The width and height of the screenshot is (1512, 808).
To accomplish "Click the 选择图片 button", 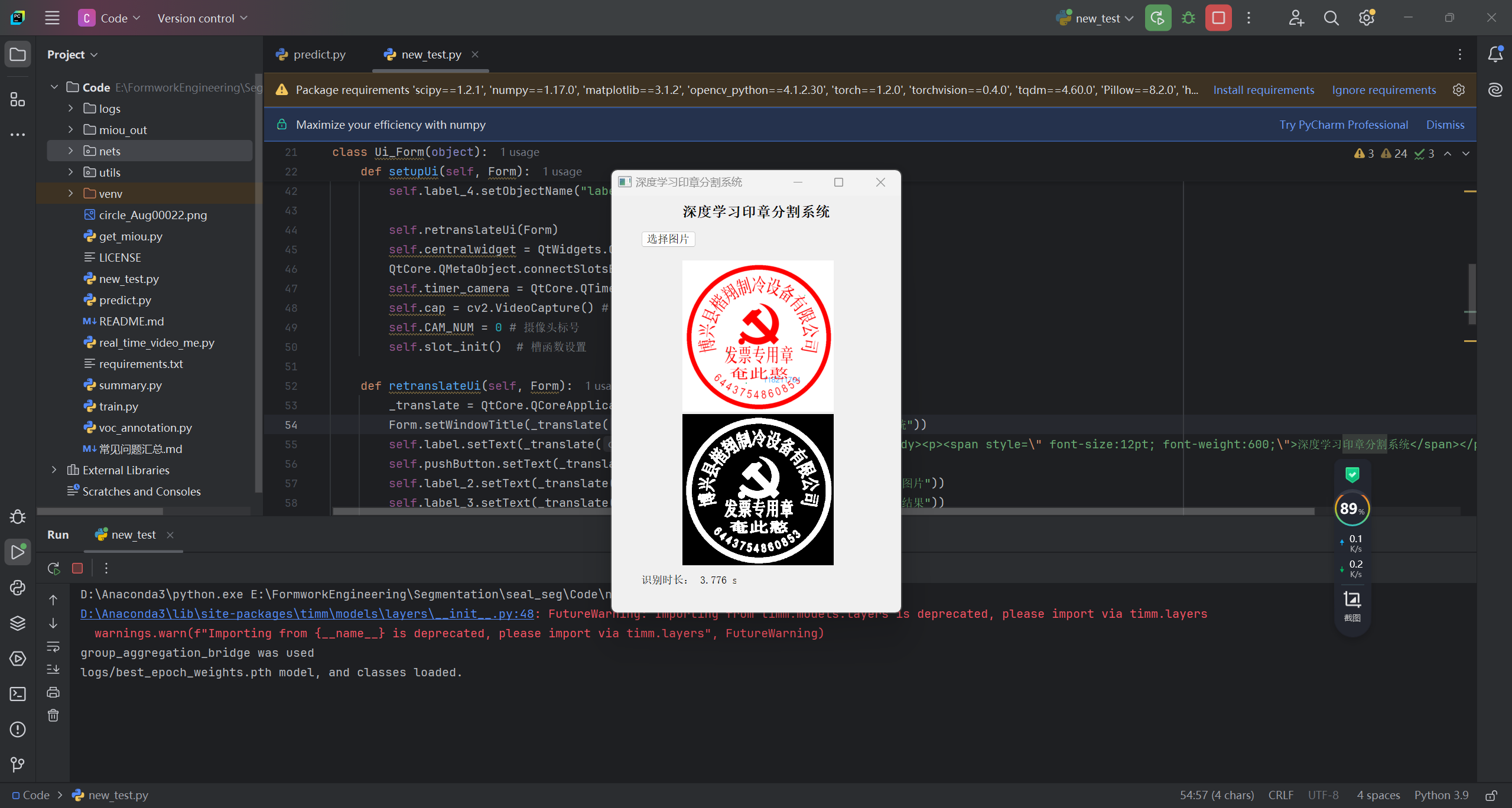I will click(x=668, y=239).
